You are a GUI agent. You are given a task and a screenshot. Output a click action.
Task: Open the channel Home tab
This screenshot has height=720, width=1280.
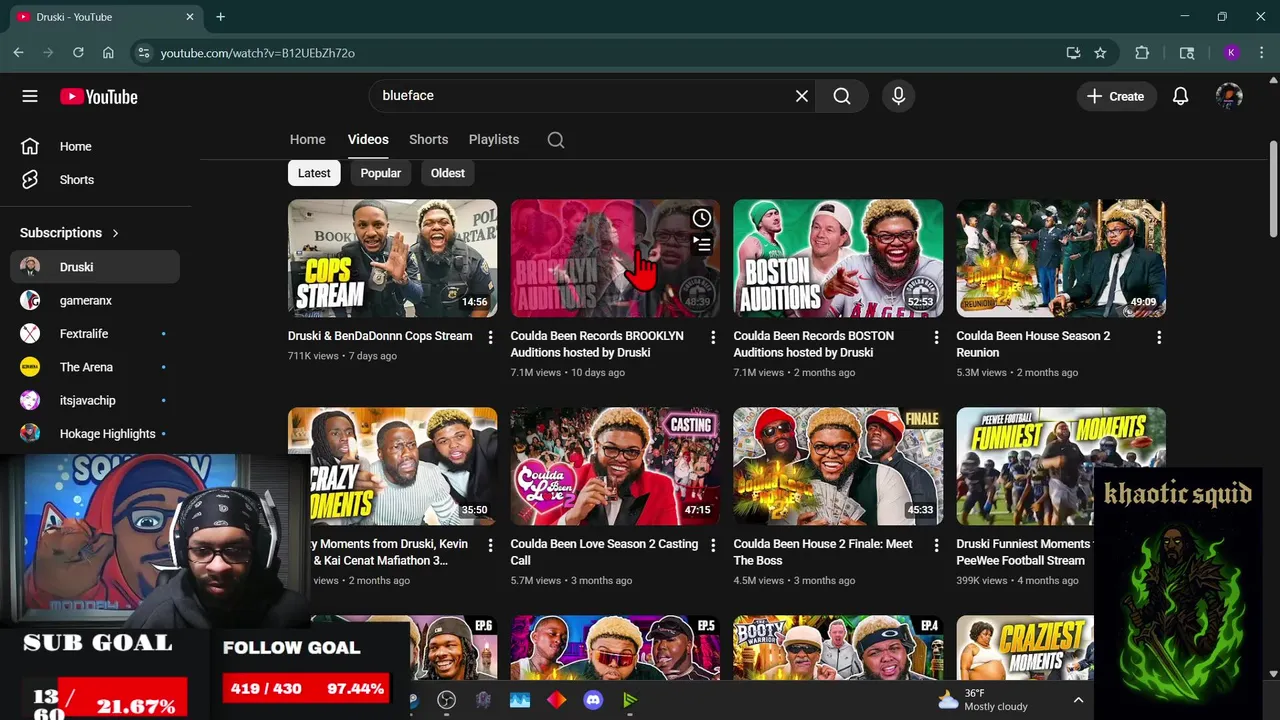308,140
